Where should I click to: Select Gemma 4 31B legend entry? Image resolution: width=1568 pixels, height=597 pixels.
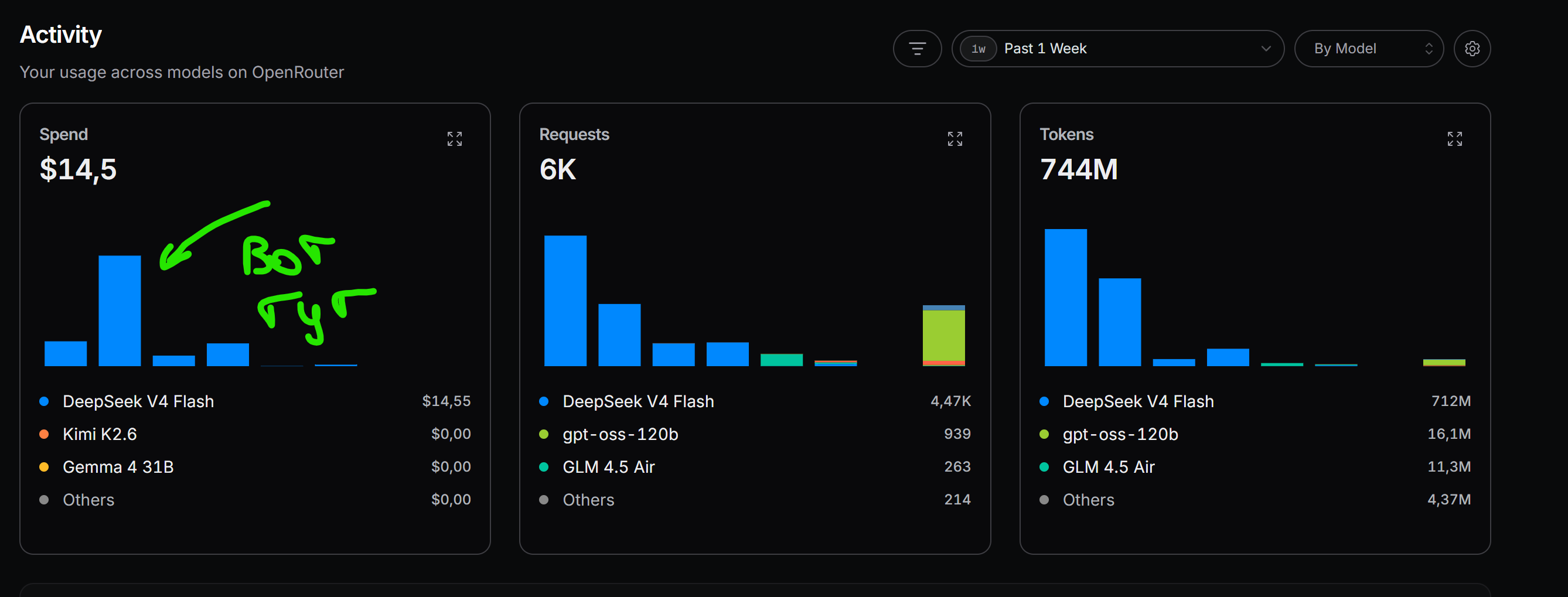[x=254, y=467]
